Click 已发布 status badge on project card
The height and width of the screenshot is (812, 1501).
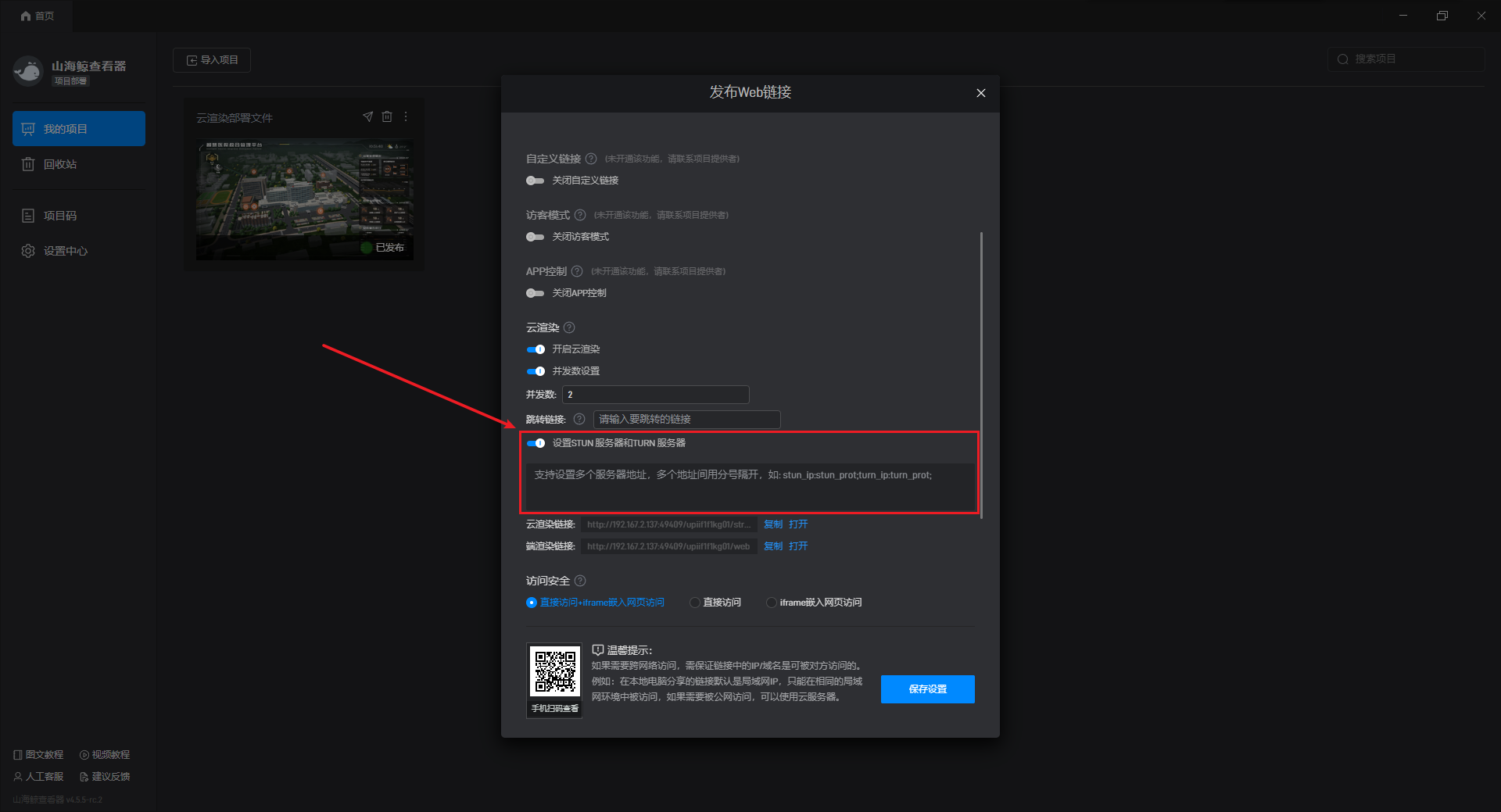pos(382,248)
